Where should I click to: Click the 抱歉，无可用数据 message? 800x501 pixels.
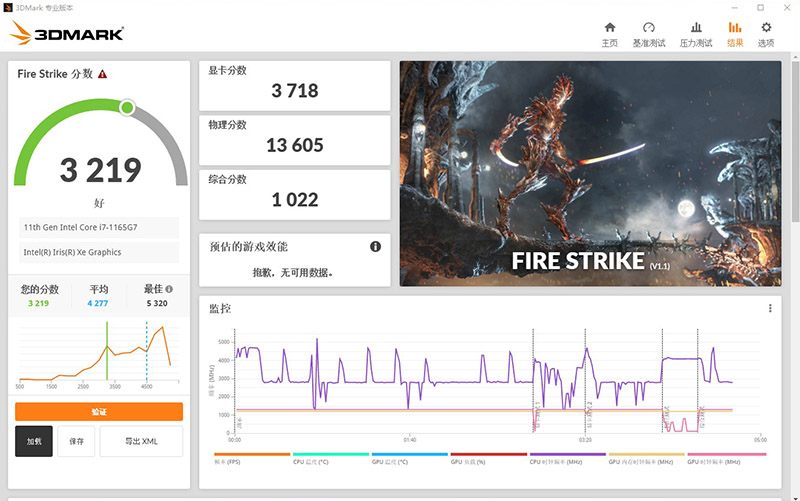293,272
